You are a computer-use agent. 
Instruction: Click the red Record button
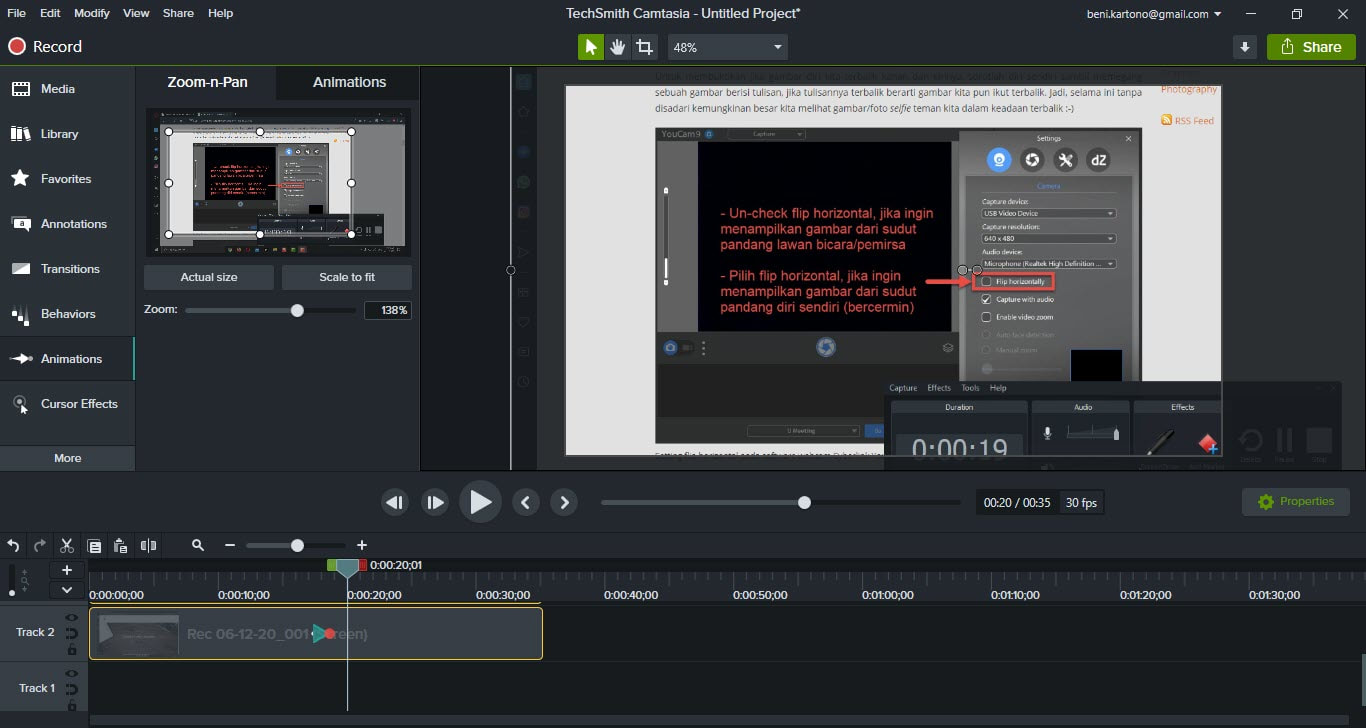45,47
